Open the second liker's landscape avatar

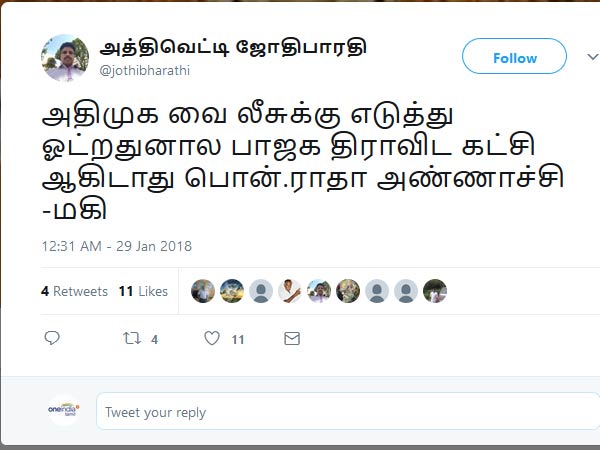coord(232,291)
